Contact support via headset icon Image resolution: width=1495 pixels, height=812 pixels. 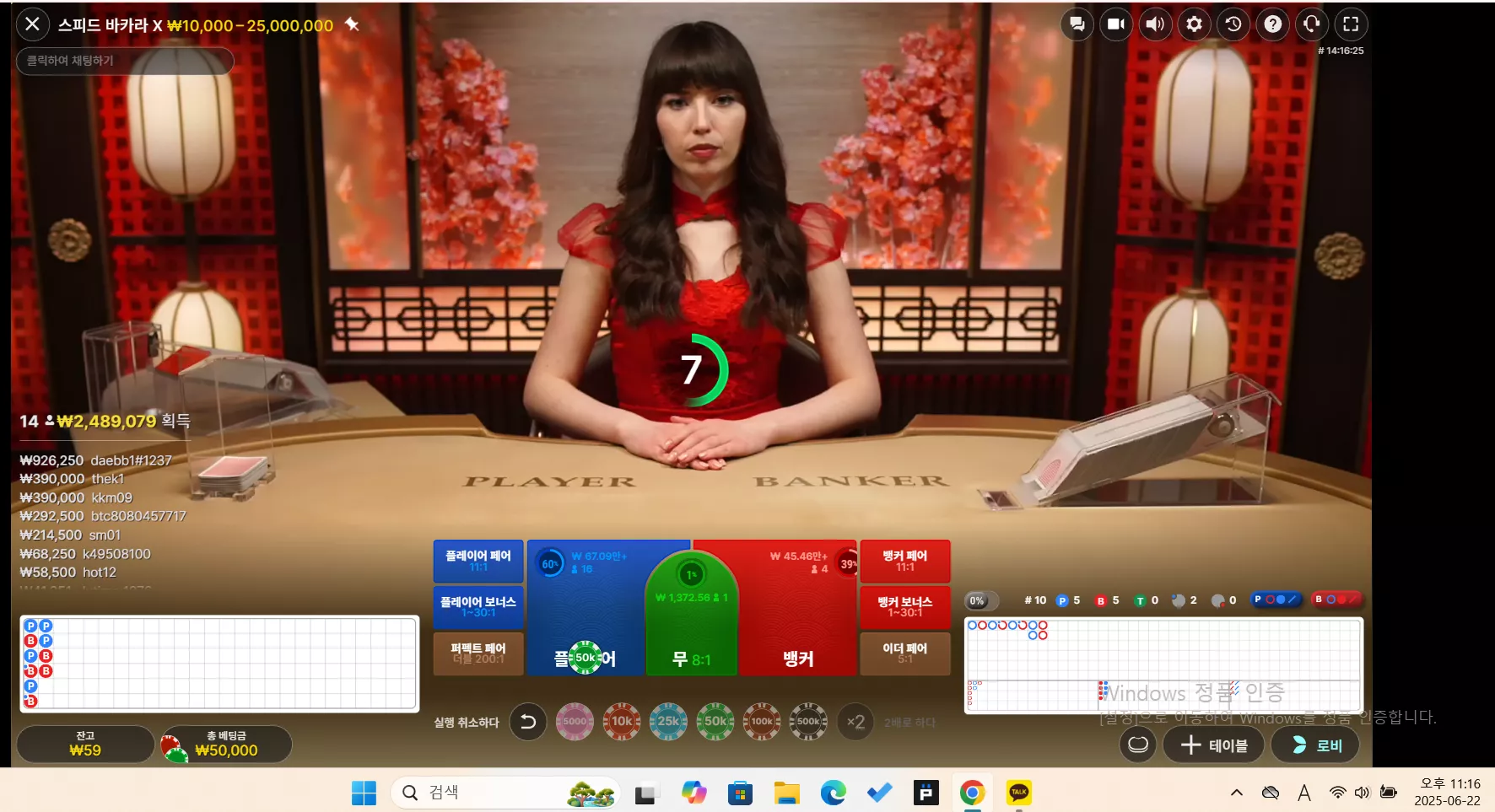[1312, 24]
